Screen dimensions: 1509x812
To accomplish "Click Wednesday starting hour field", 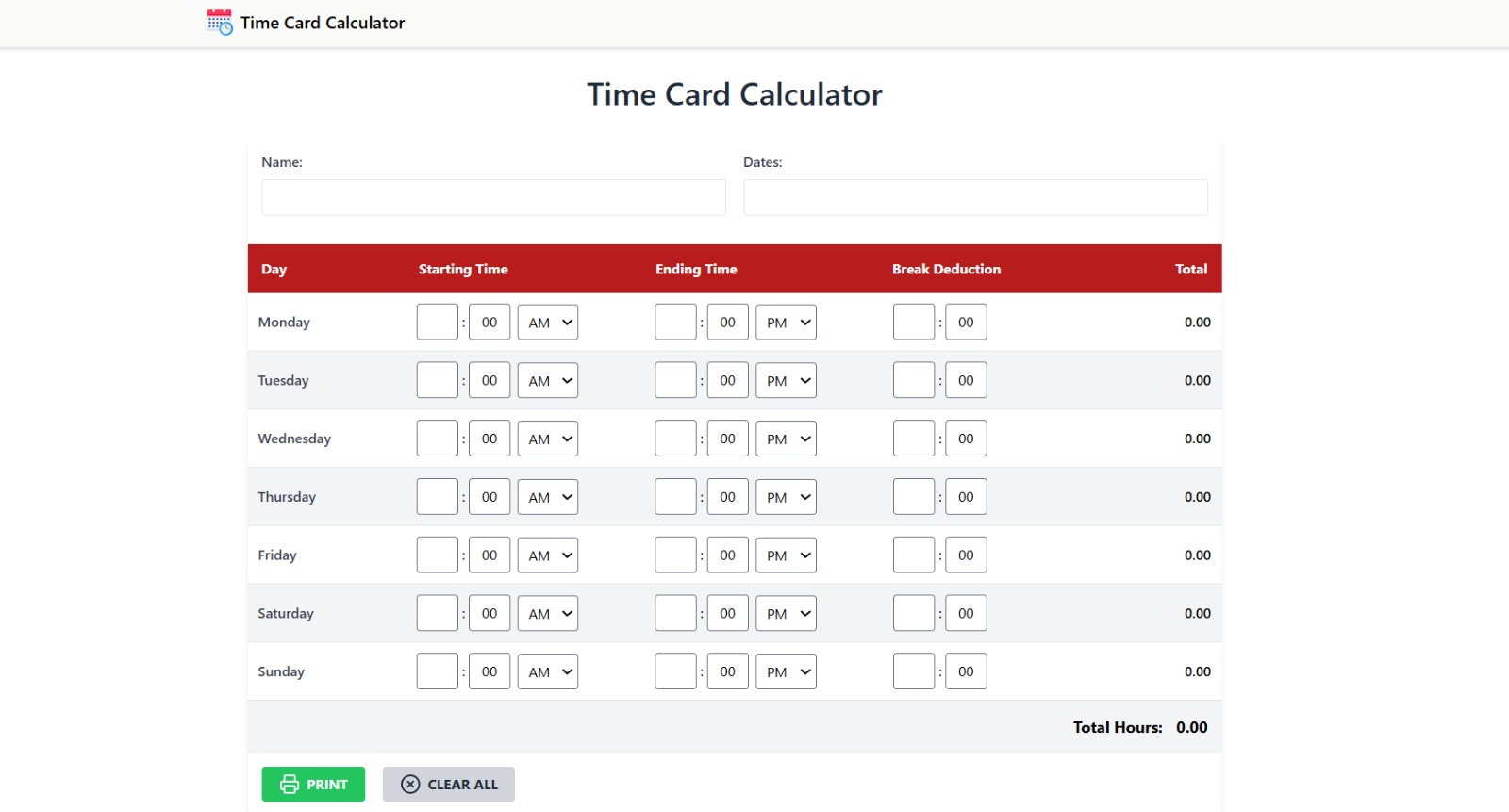I will point(438,439).
